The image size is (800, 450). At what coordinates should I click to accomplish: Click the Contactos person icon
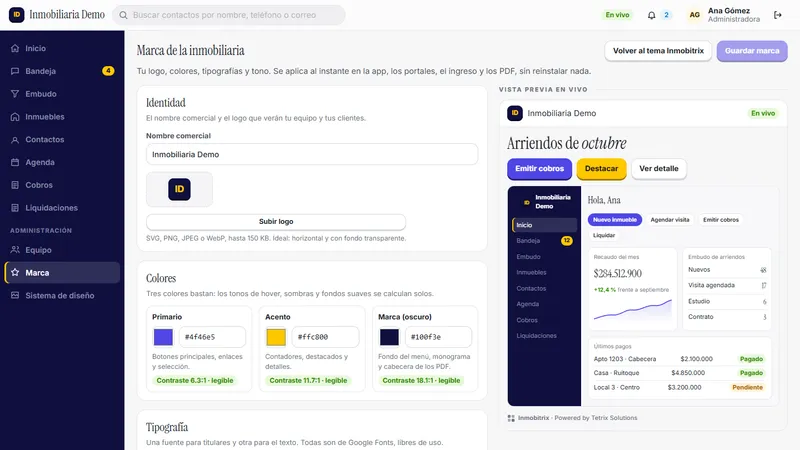tap(15, 139)
